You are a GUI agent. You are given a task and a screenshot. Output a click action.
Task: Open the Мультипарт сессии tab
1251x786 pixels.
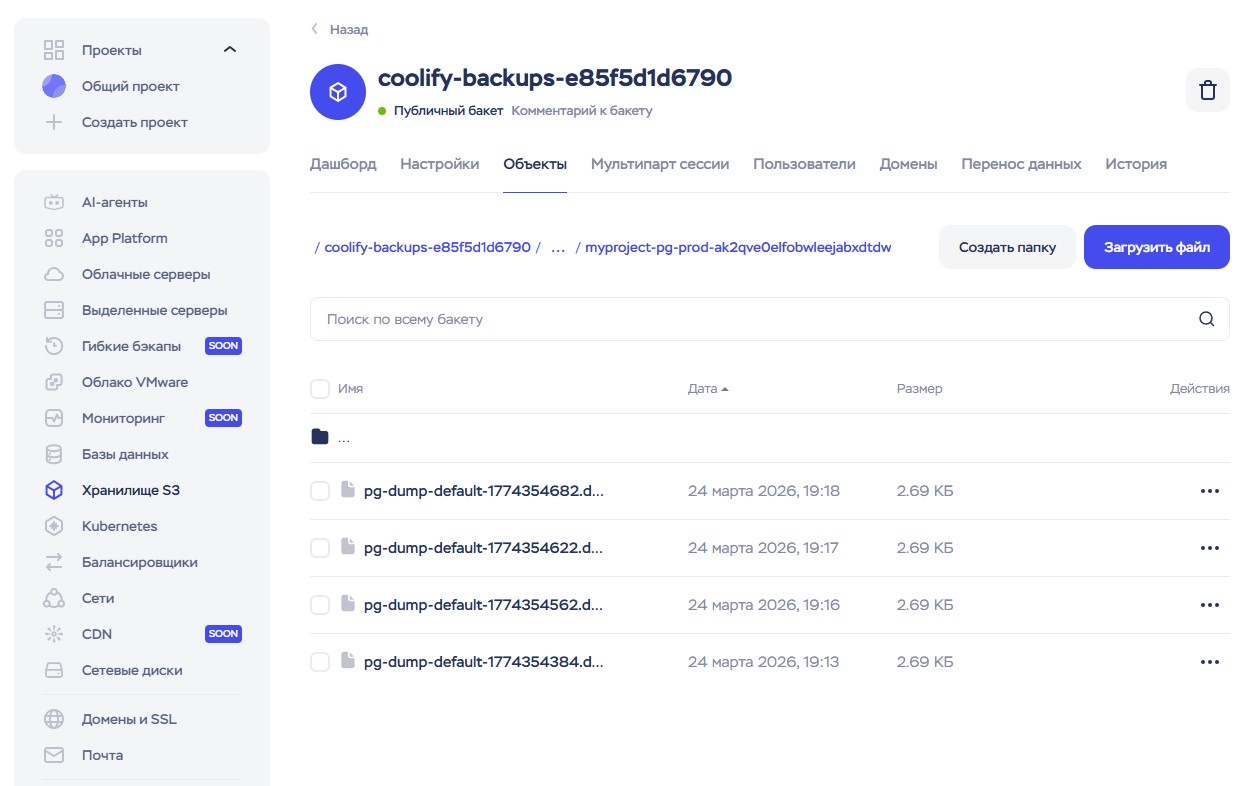pyautogui.click(x=660, y=164)
